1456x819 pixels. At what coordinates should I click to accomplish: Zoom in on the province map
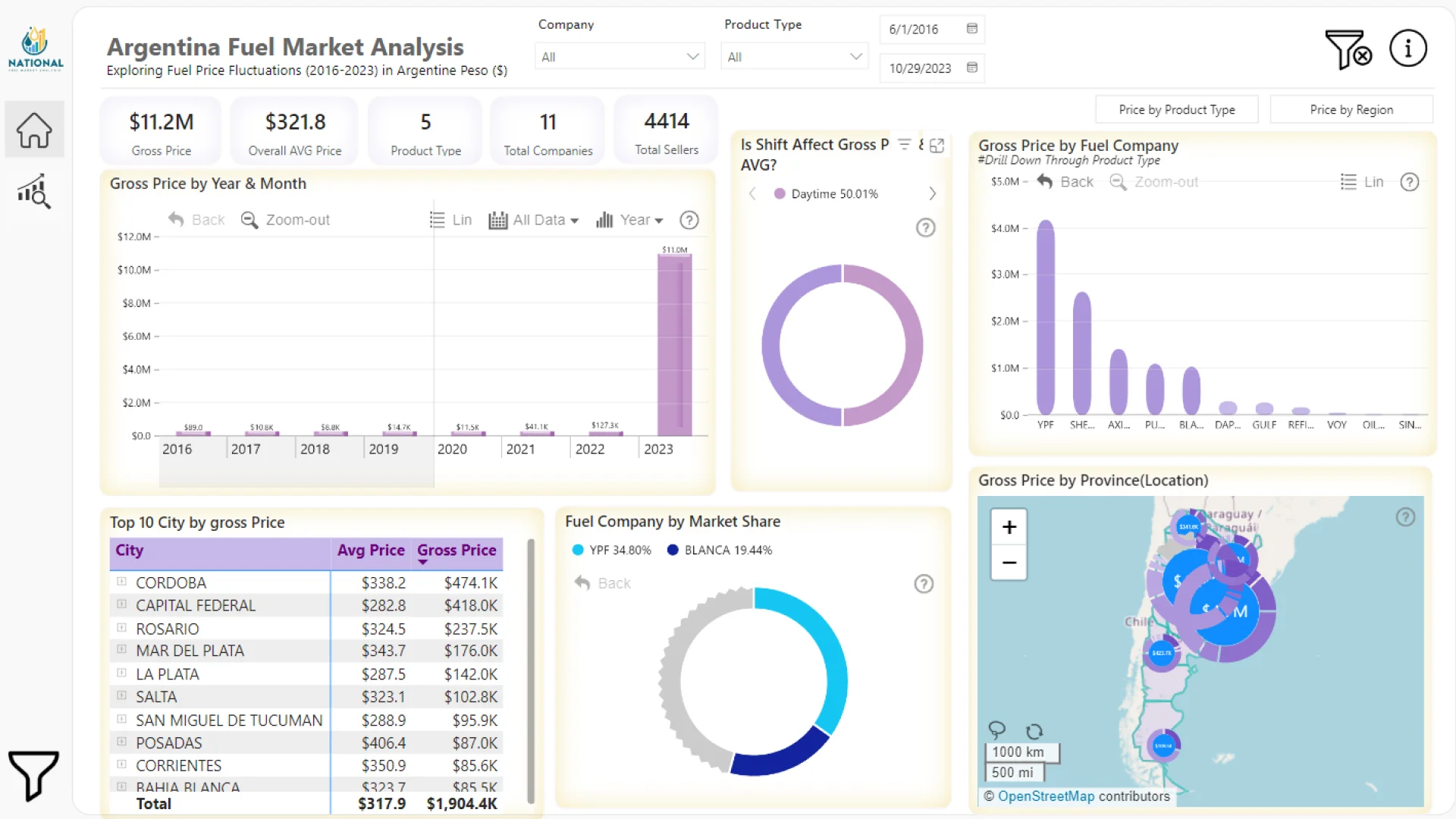click(1009, 527)
